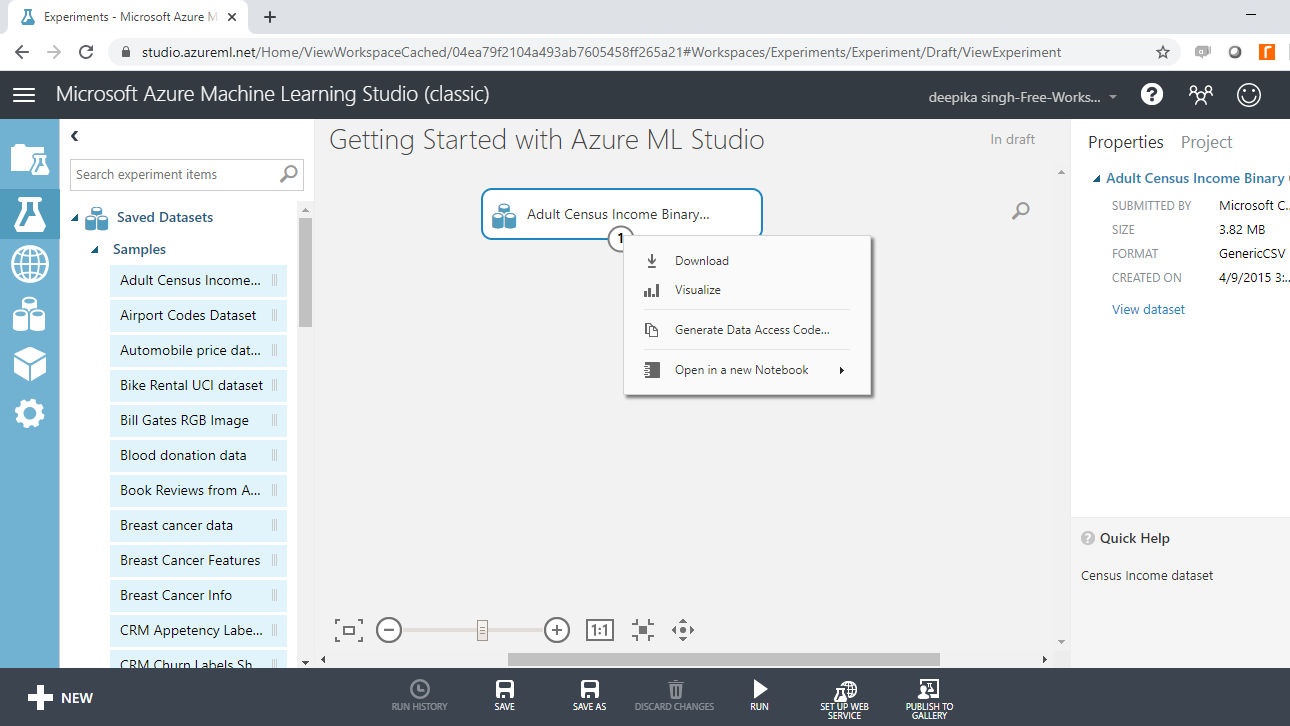
Task: Click the zoom to fit icon
Action: click(x=349, y=630)
